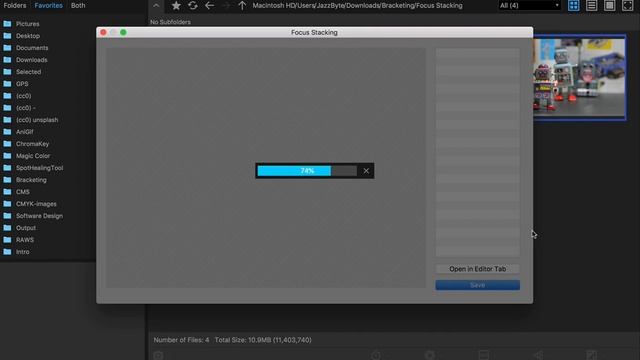Open the All (4) filter dropdown
The image size is (640, 360).
(529, 5)
